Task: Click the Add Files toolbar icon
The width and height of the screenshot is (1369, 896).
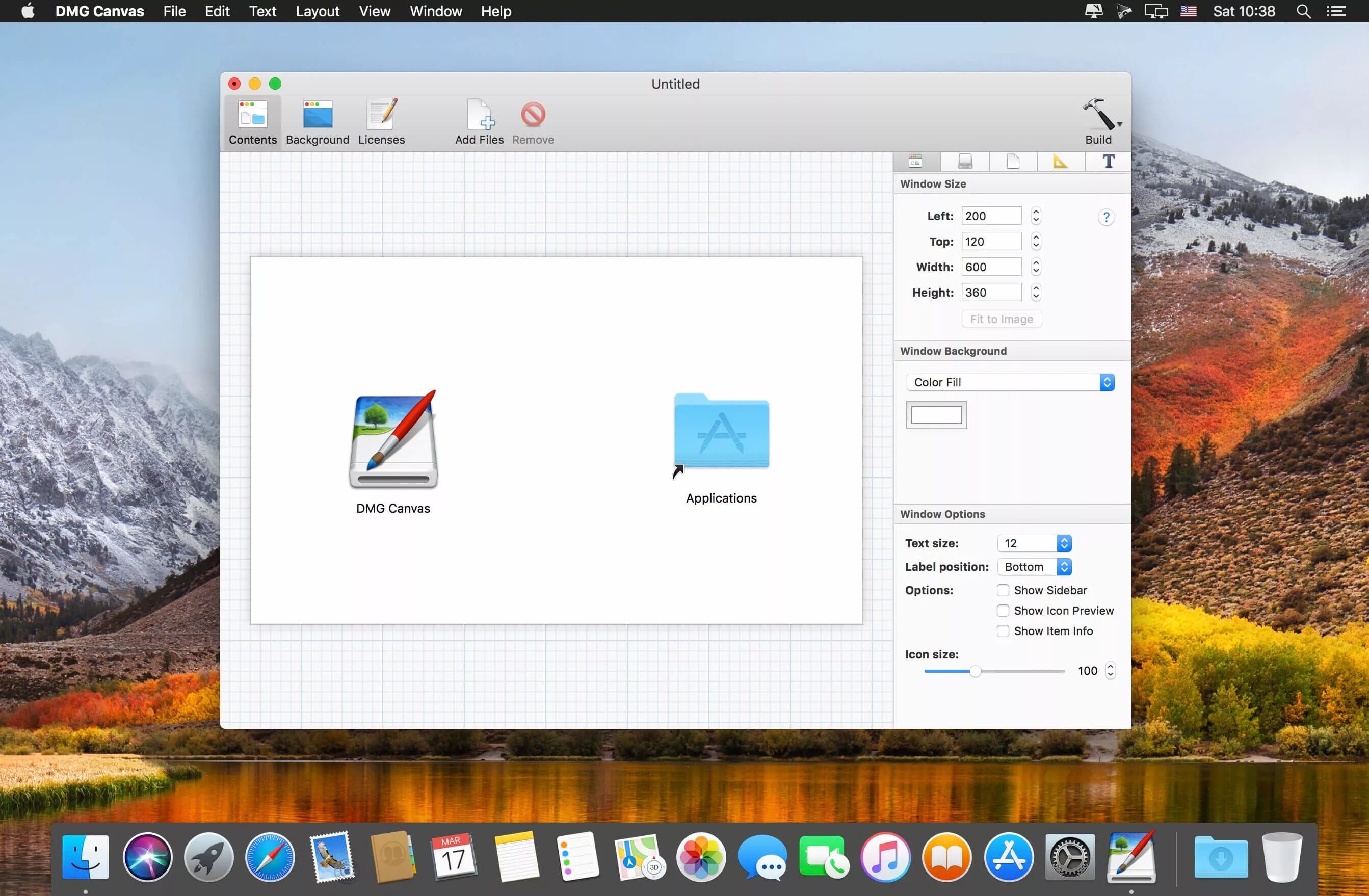Action: click(478, 118)
